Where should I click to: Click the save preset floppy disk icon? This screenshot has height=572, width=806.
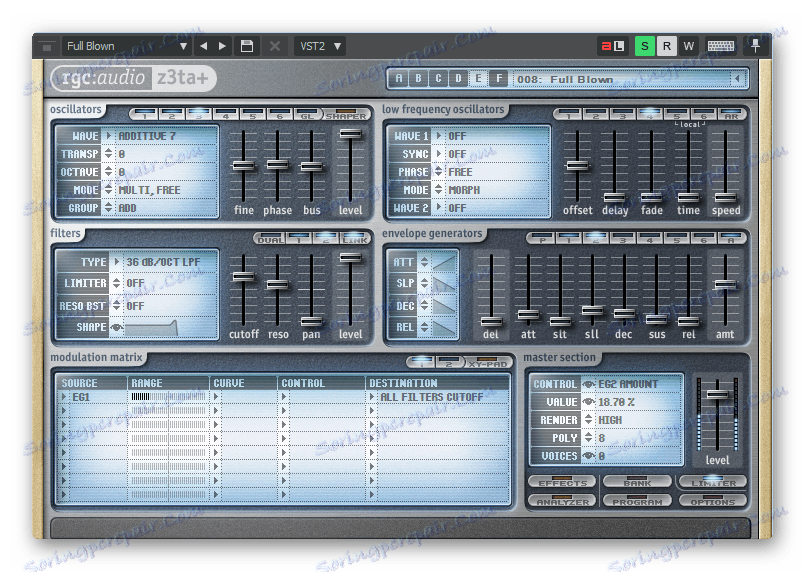tap(247, 46)
